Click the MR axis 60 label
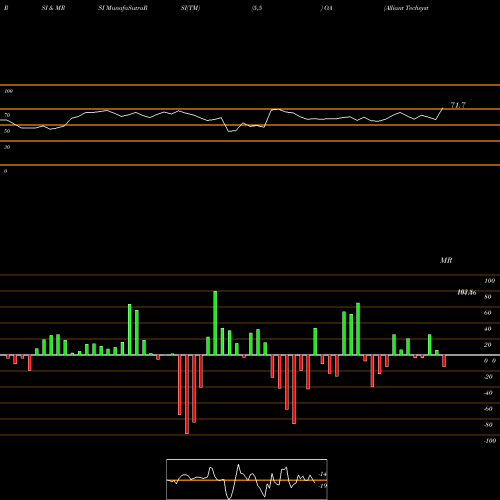The height and width of the screenshot is (500, 500). (x=488, y=313)
